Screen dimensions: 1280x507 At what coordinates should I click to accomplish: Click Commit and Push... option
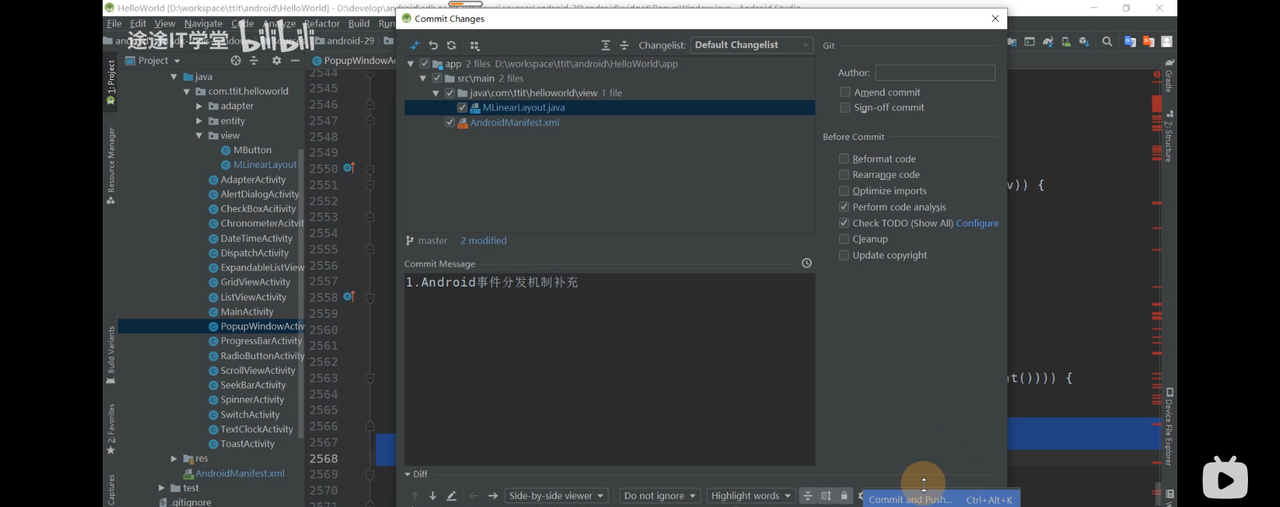coord(941,499)
